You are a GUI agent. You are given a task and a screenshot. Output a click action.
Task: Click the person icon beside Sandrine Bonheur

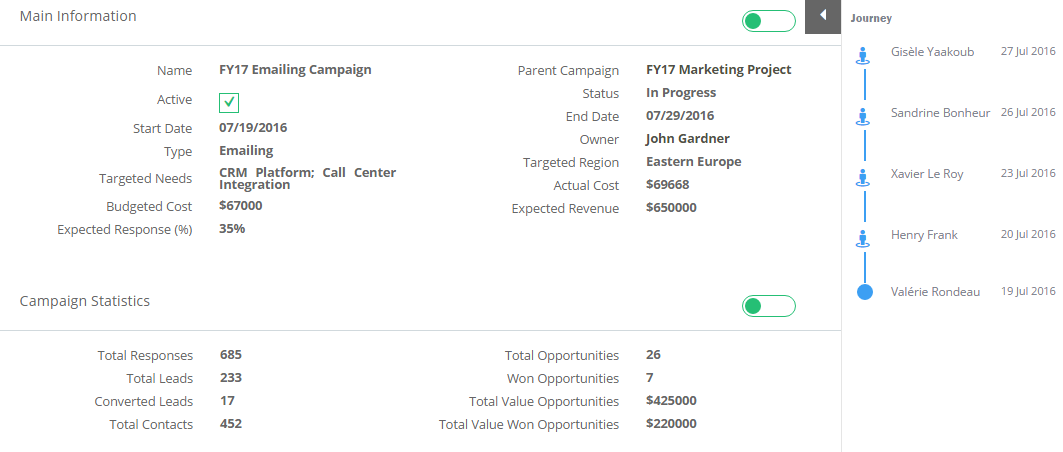tap(863, 117)
